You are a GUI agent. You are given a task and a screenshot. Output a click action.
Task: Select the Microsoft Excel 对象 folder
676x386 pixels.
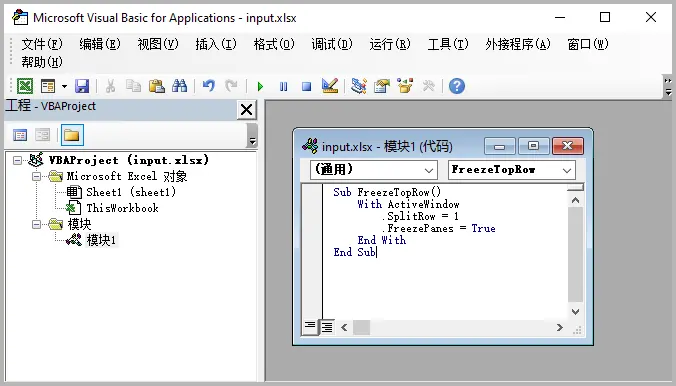pos(127,176)
